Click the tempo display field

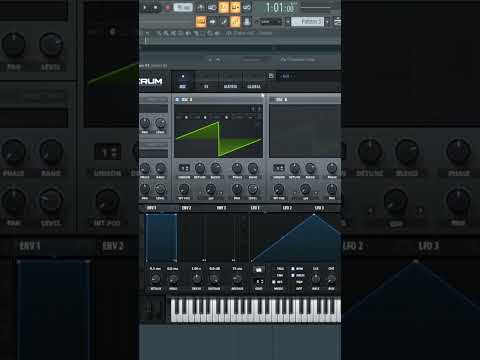[x=183, y=7]
